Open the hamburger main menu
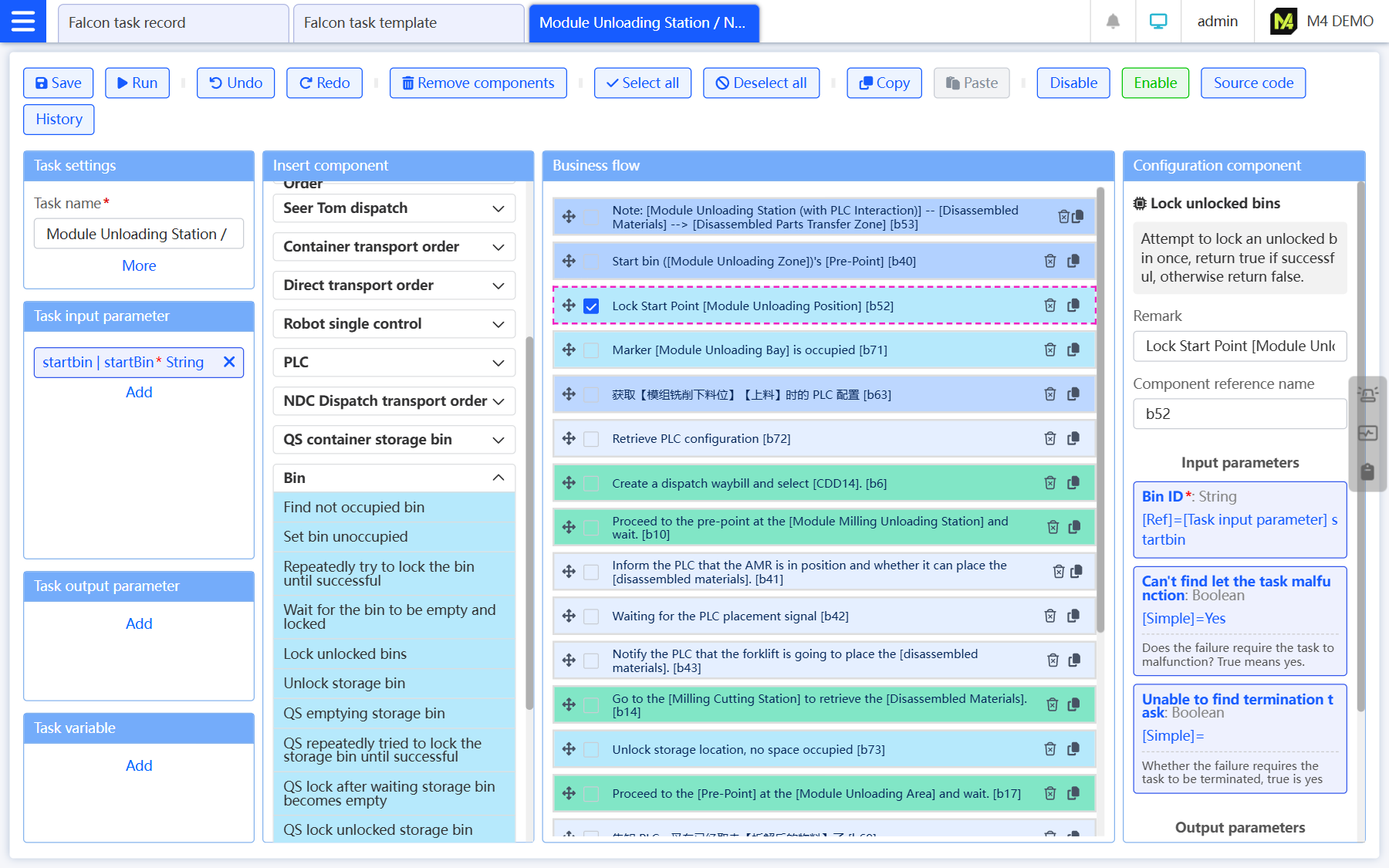This screenshot has height=868, width=1389. point(22,21)
